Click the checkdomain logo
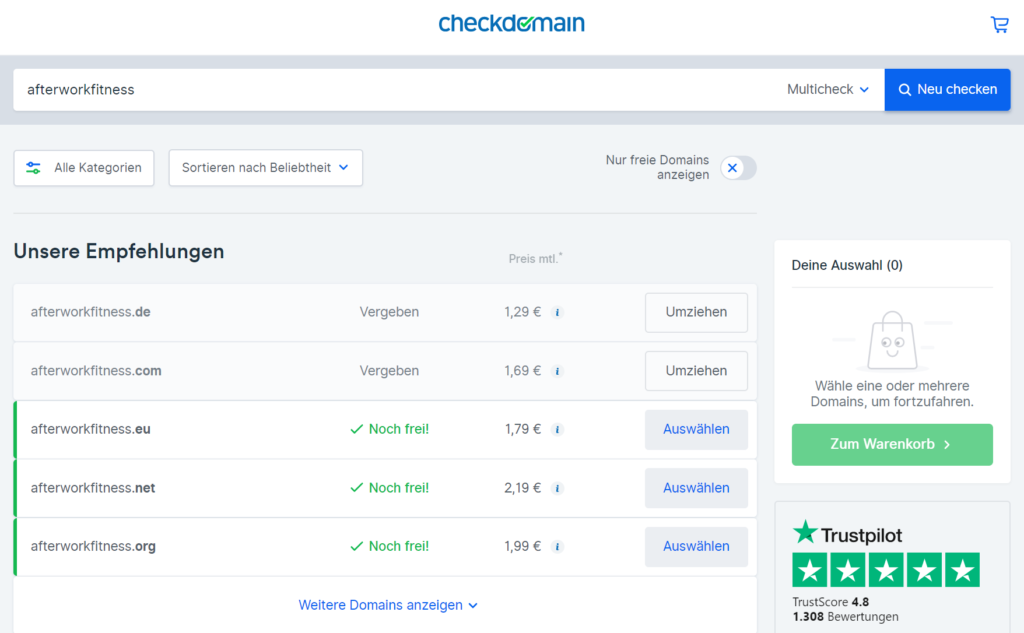1024x633 pixels. [x=511, y=24]
